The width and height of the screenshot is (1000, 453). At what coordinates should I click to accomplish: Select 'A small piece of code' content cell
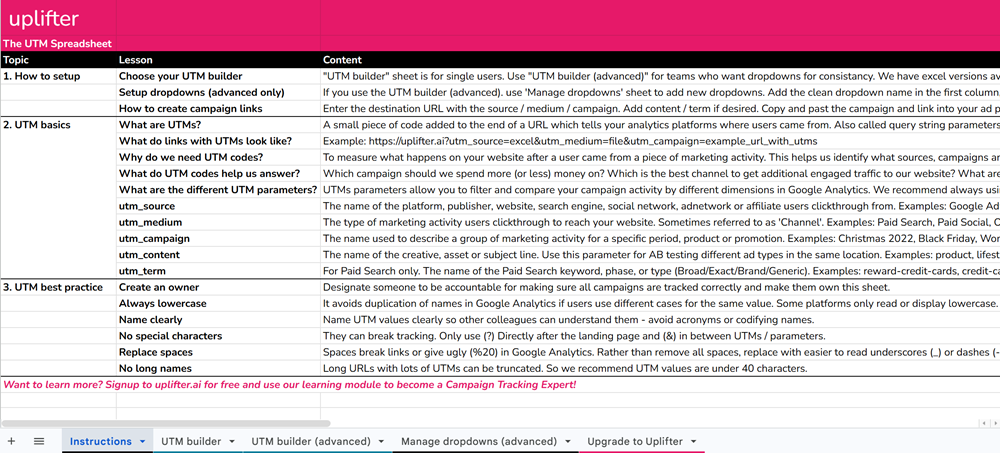point(660,124)
